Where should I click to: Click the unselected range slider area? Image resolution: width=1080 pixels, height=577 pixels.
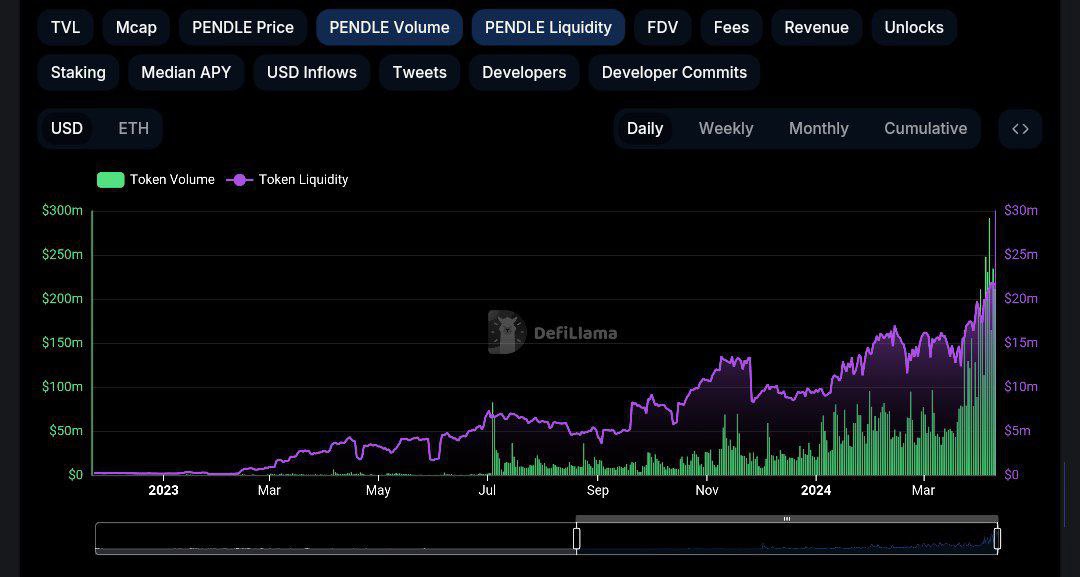pos(335,538)
